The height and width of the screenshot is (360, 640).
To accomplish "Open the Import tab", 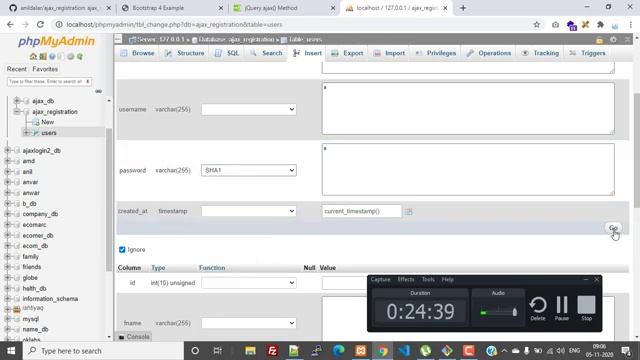I will coord(389,53).
